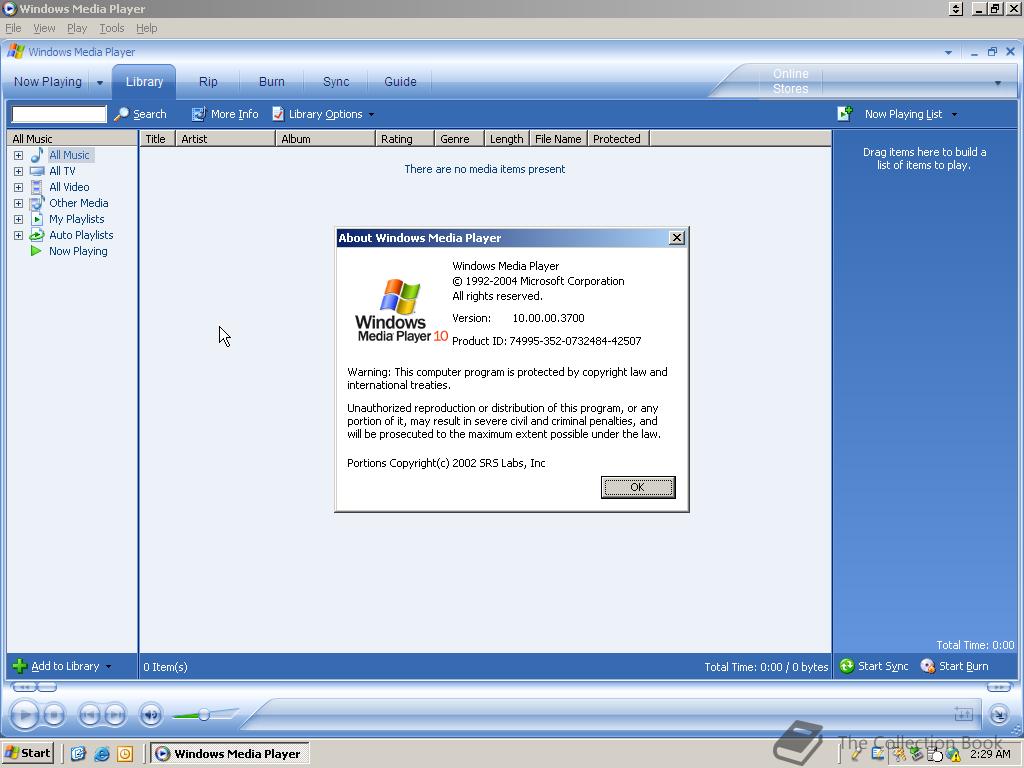Expand the All Video tree node

pyautogui.click(x=18, y=187)
